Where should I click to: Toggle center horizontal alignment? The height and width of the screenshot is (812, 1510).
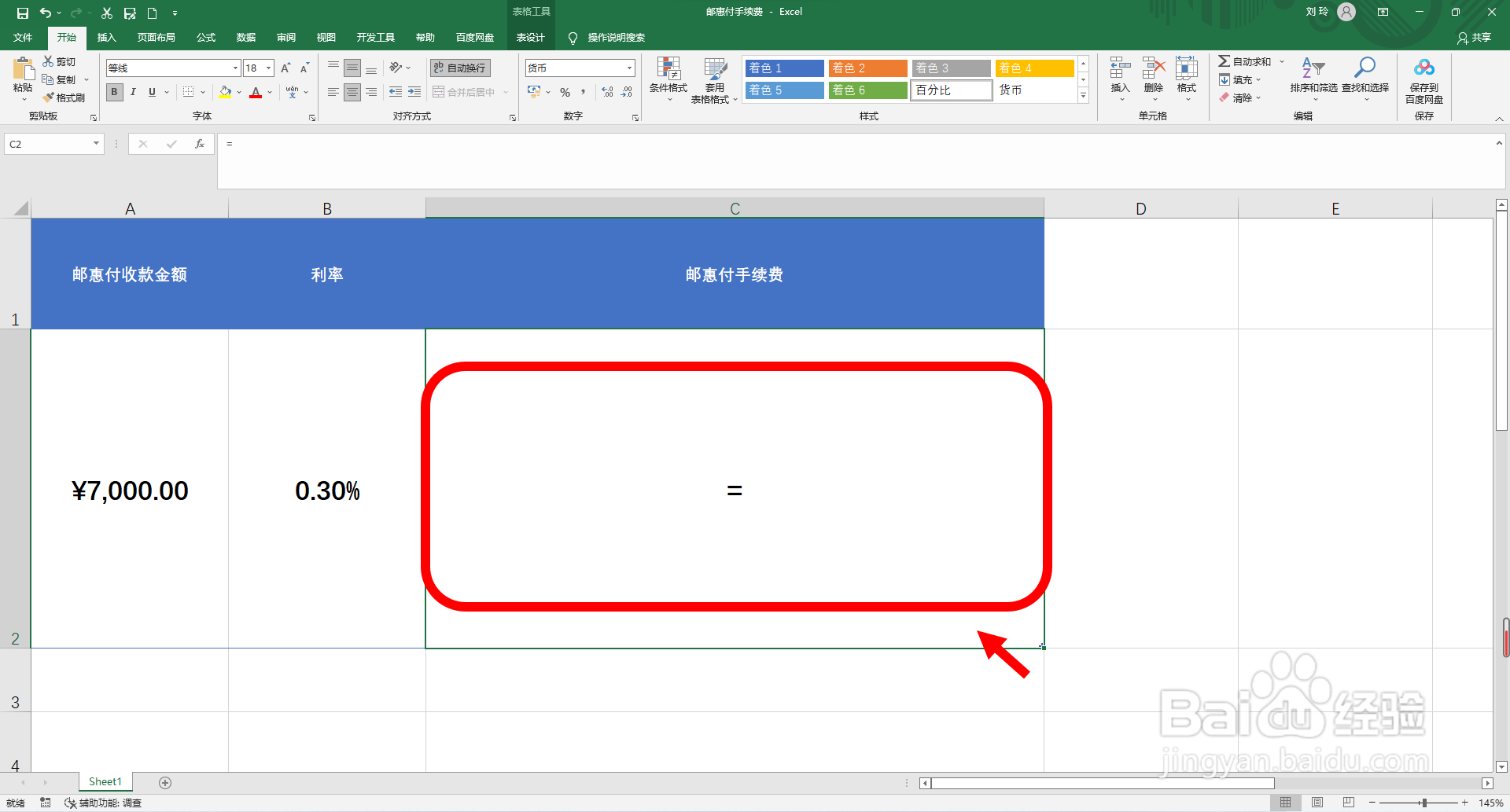click(x=352, y=92)
